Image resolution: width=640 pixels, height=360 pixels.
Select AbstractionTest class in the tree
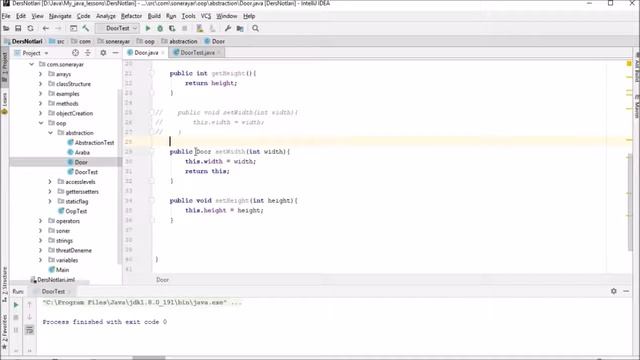pos(90,143)
